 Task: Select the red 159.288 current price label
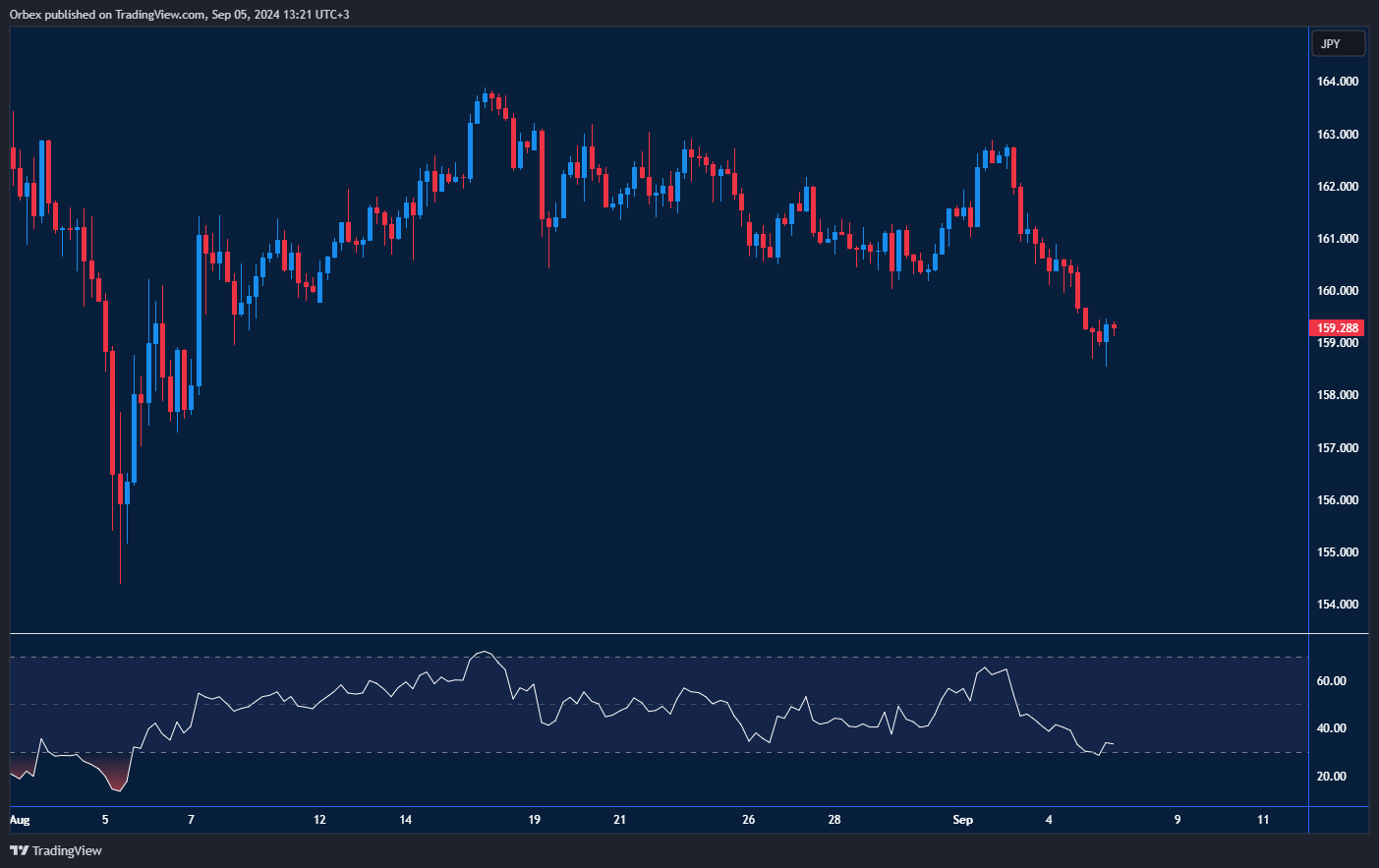(x=1337, y=328)
